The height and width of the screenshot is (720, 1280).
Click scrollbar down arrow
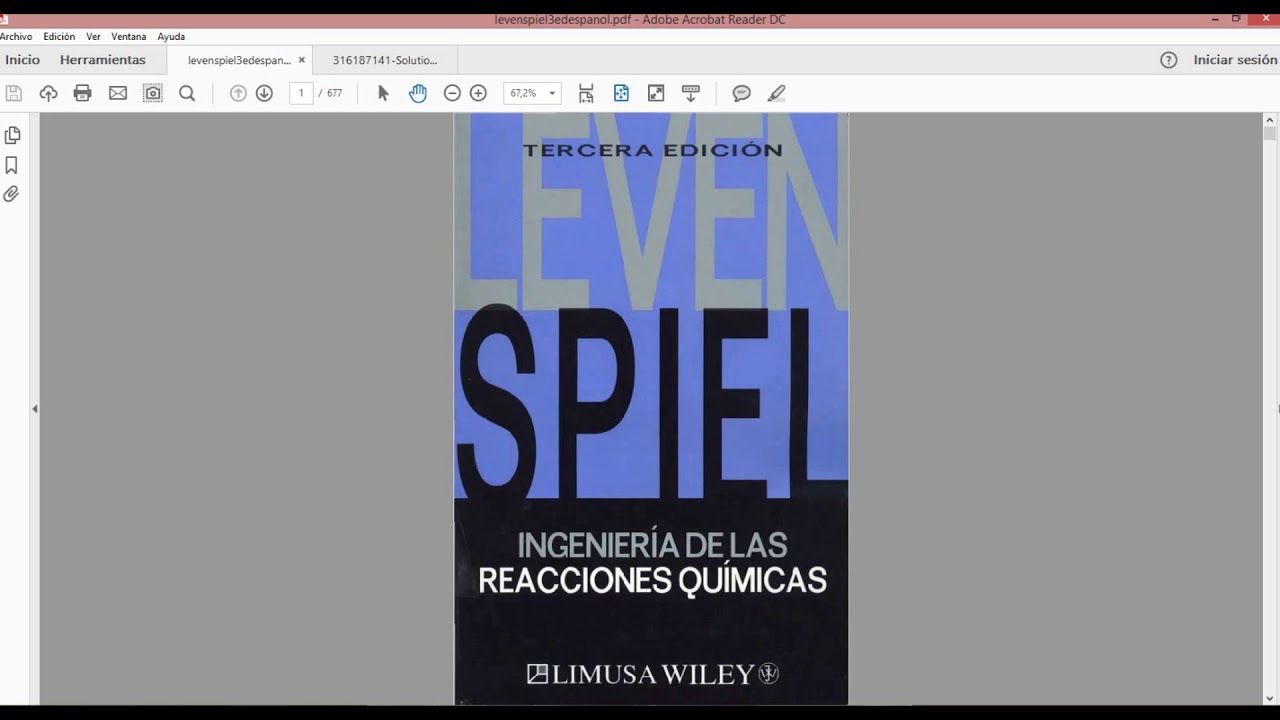coord(1269,698)
